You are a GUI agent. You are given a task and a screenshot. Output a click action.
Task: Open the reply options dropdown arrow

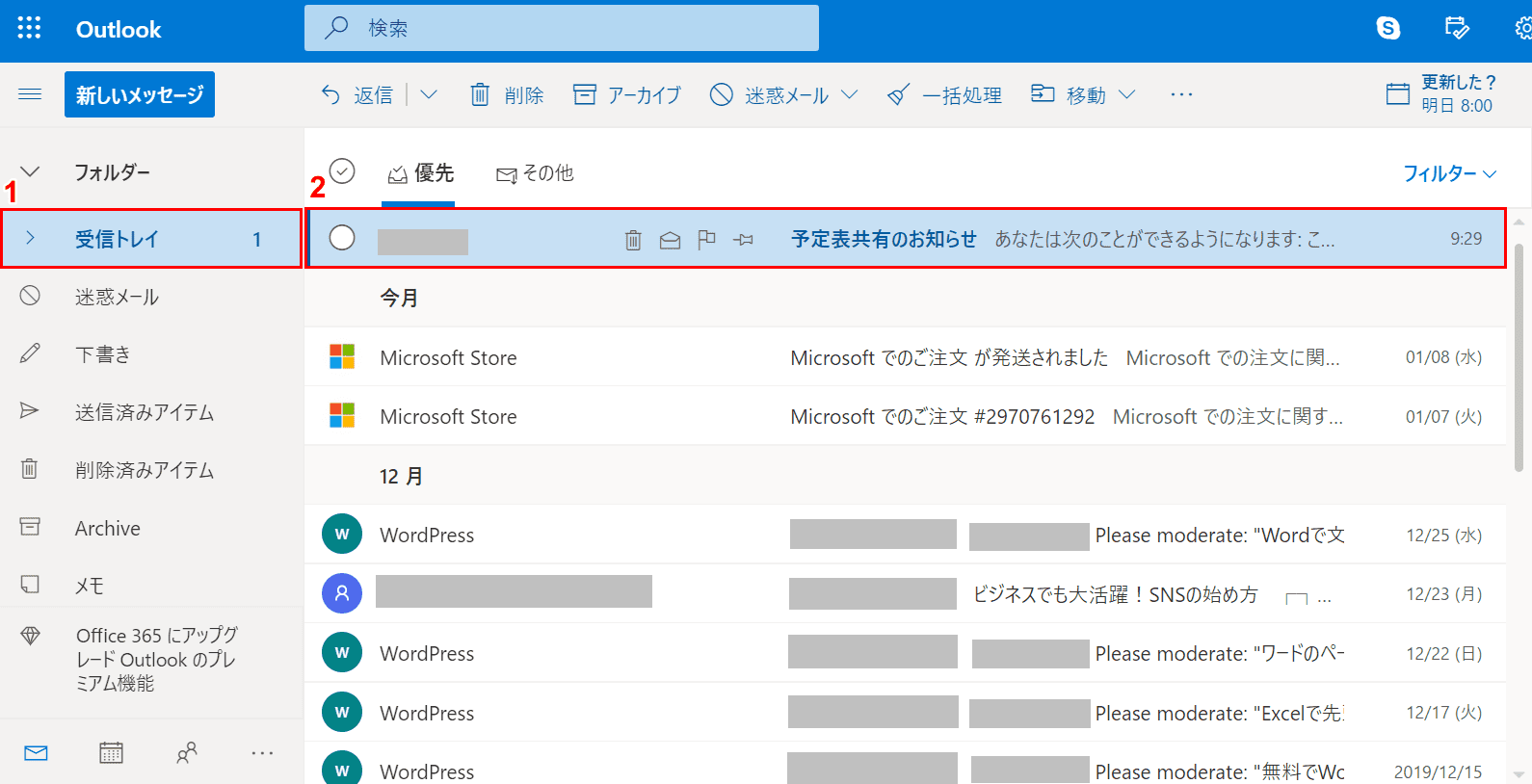pos(429,94)
